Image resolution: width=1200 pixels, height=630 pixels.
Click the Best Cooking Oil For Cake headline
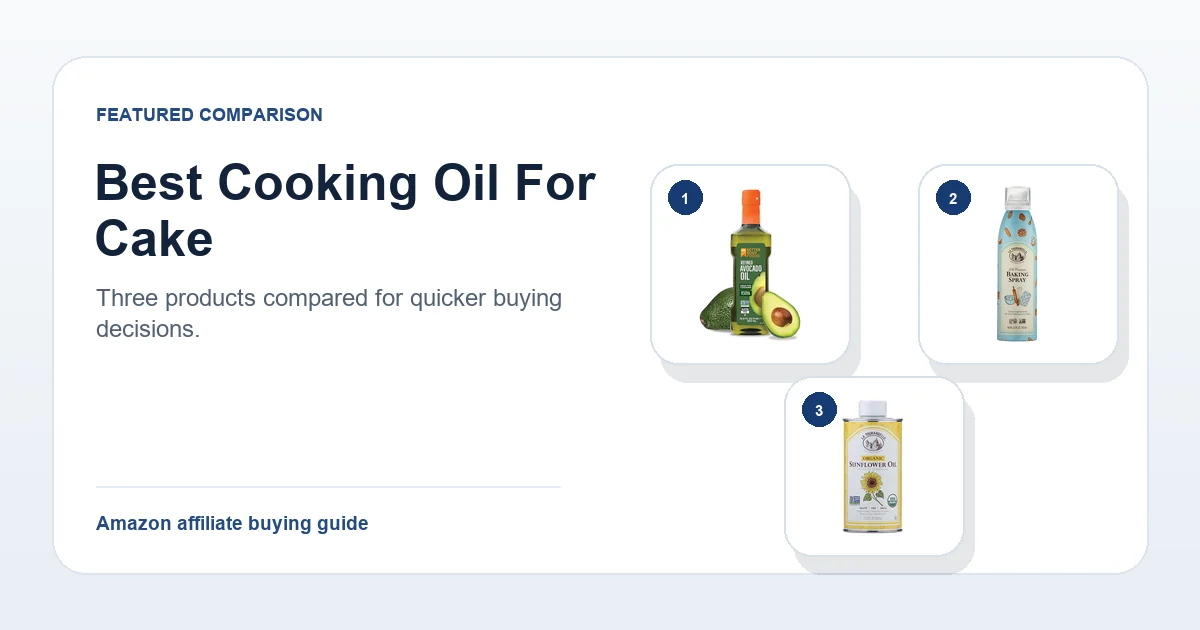coord(345,212)
